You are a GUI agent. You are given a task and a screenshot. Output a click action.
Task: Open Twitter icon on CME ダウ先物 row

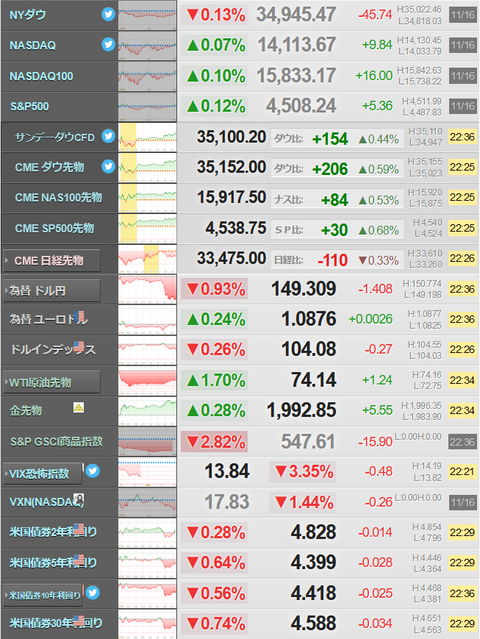pyautogui.click(x=108, y=166)
